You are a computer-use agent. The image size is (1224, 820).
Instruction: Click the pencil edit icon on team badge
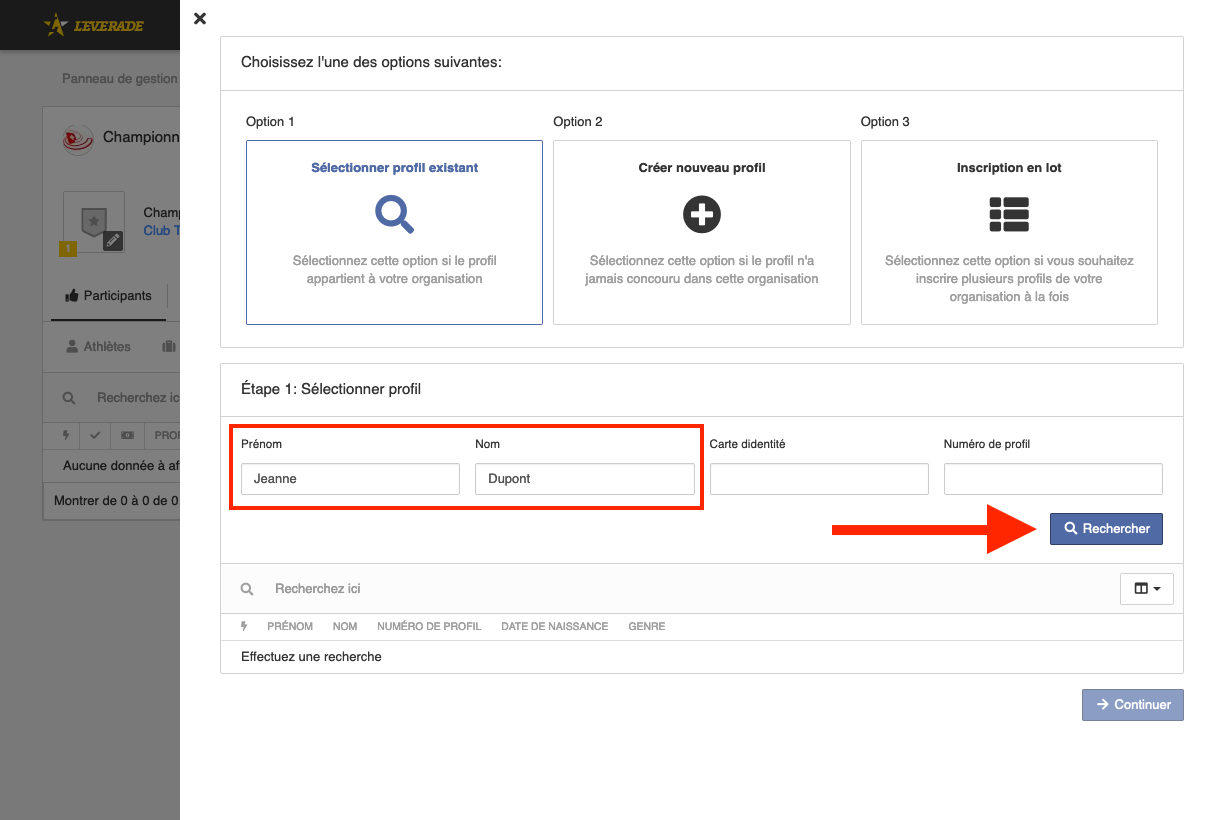tap(113, 240)
